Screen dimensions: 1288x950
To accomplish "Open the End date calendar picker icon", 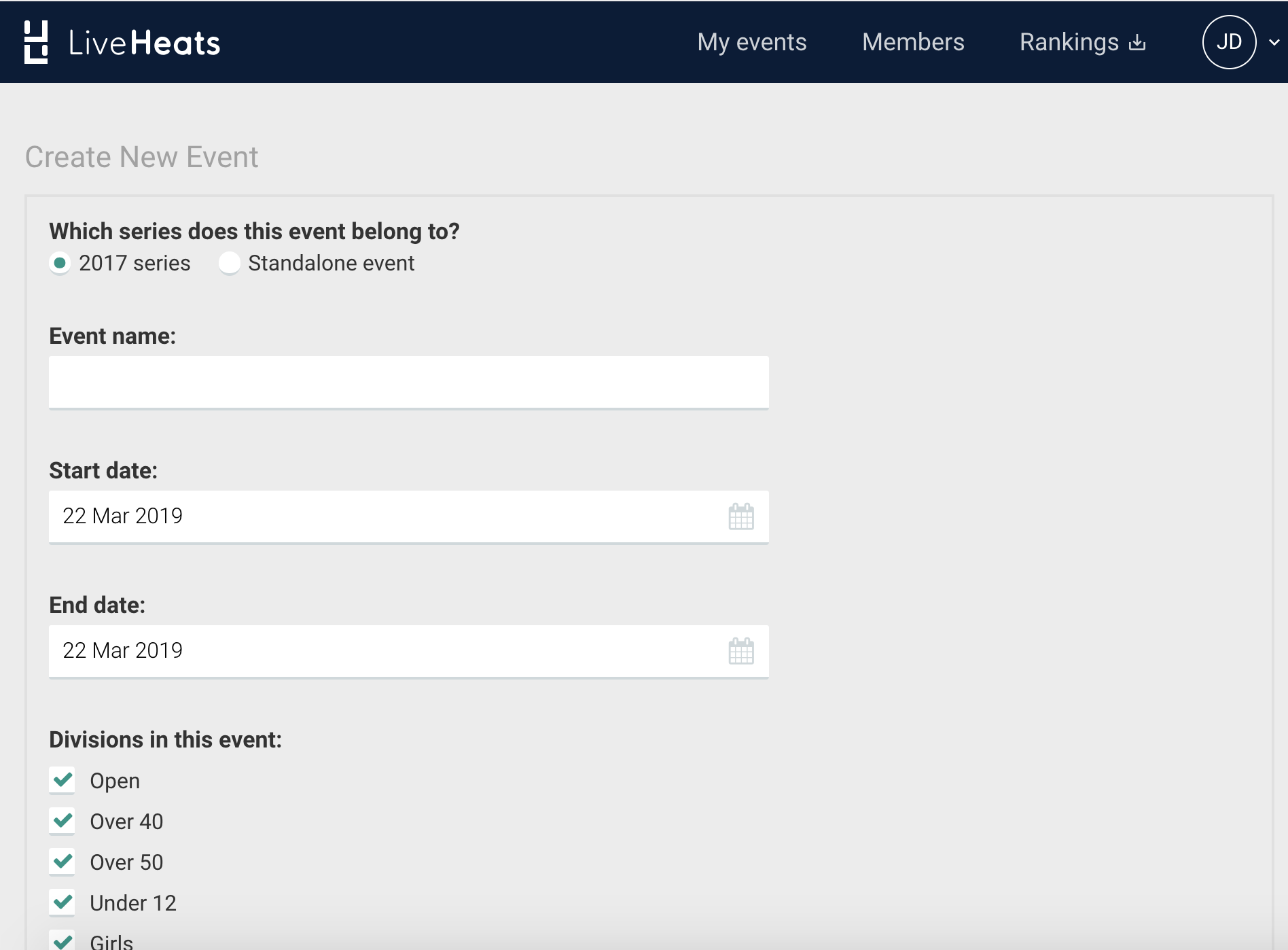I will point(740,651).
